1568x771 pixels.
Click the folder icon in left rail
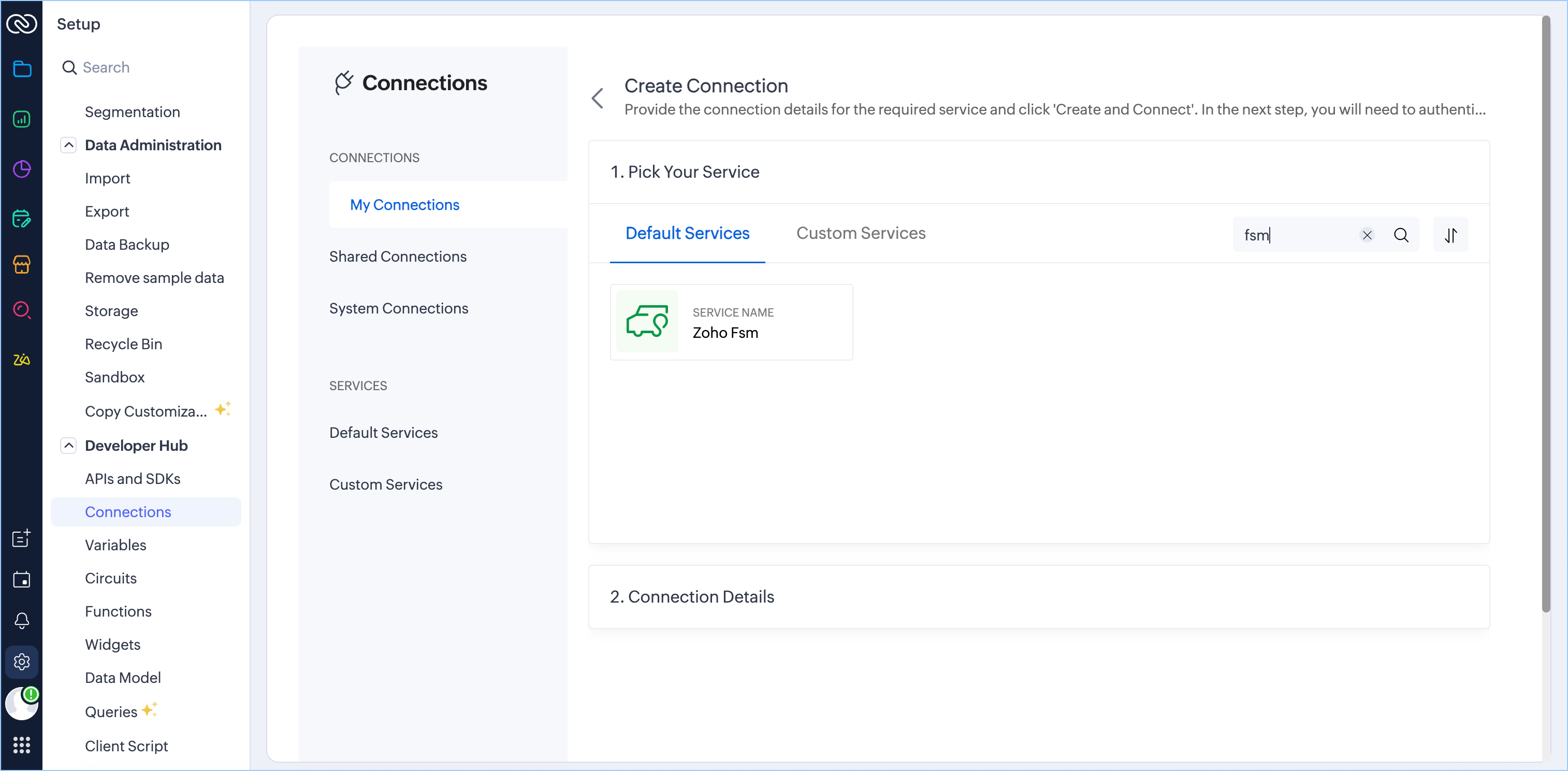pyautogui.click(x=21, y=69)
